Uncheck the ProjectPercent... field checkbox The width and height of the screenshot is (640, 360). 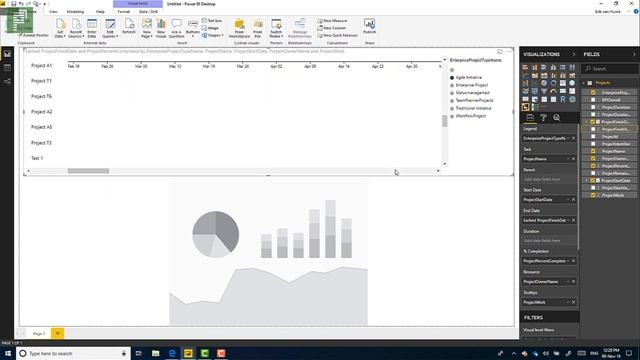click(593, 166)
